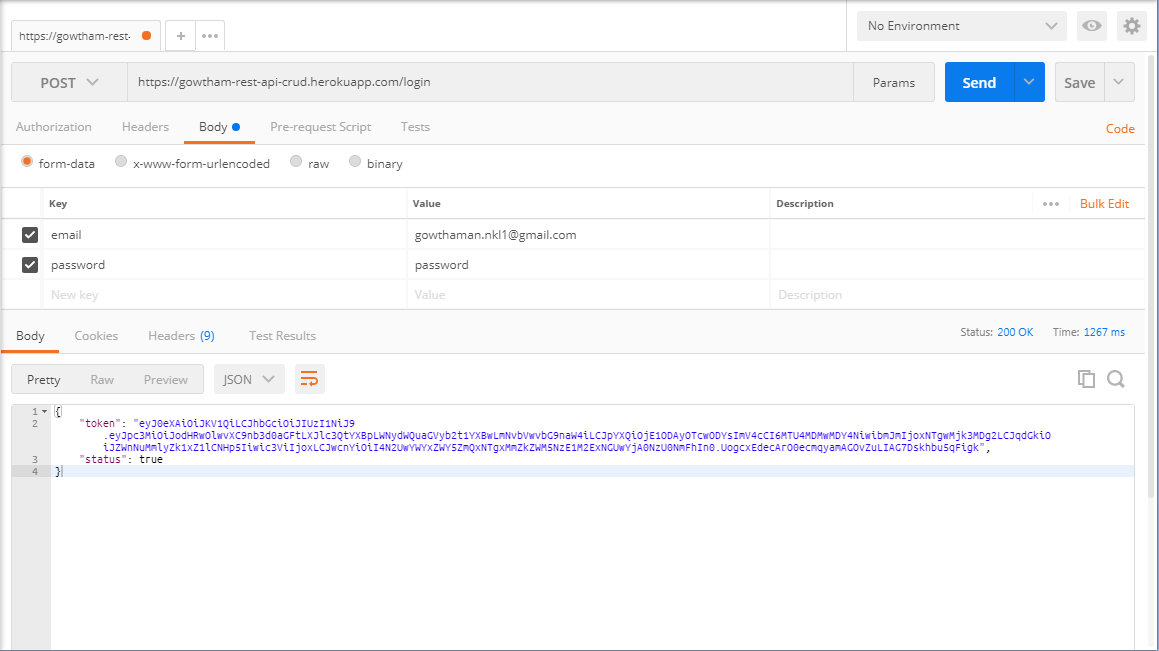
Task: Switch to request Headers tab
Action: tap(145, 127)
